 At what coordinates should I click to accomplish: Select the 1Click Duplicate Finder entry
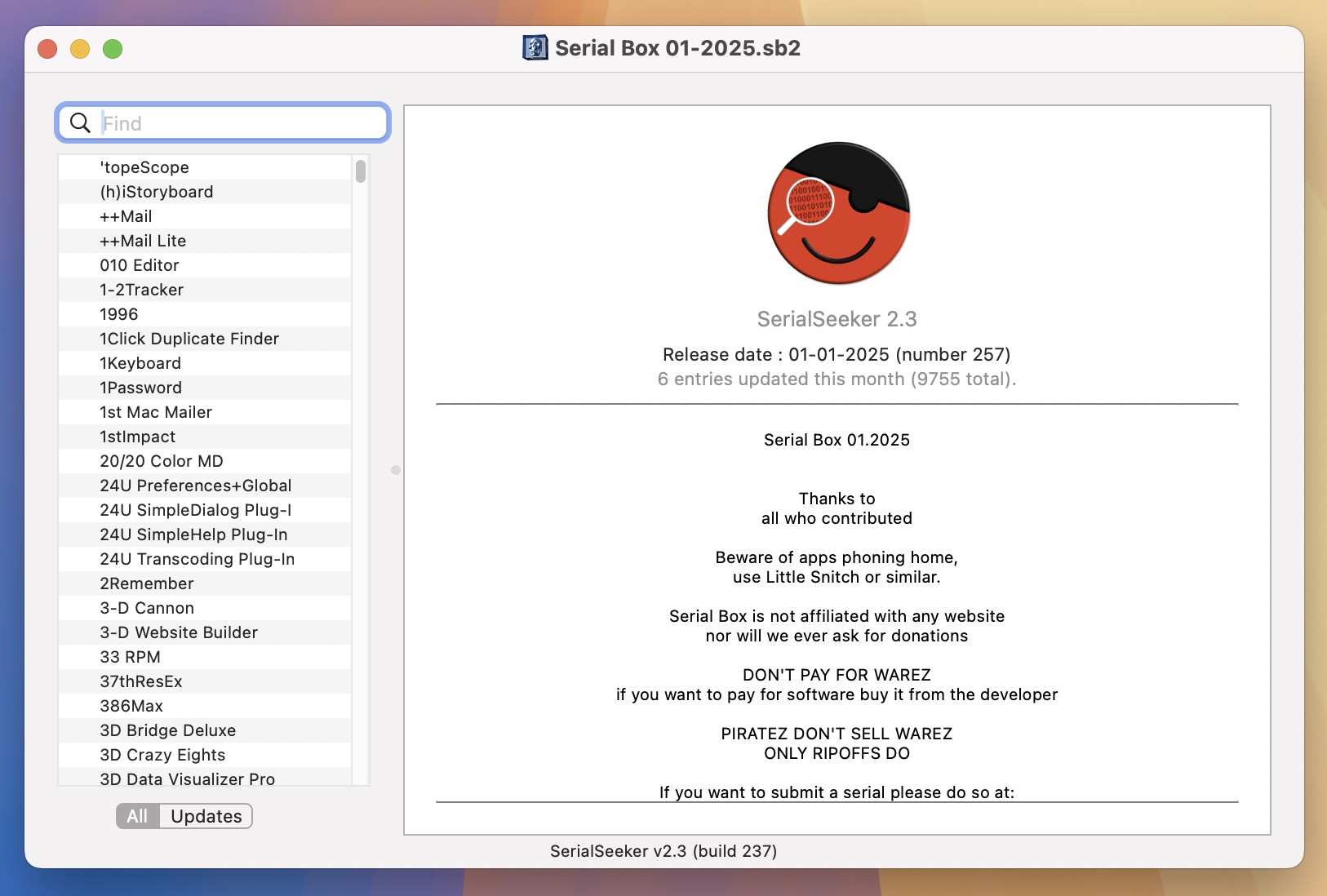click(x=205, y=339)
